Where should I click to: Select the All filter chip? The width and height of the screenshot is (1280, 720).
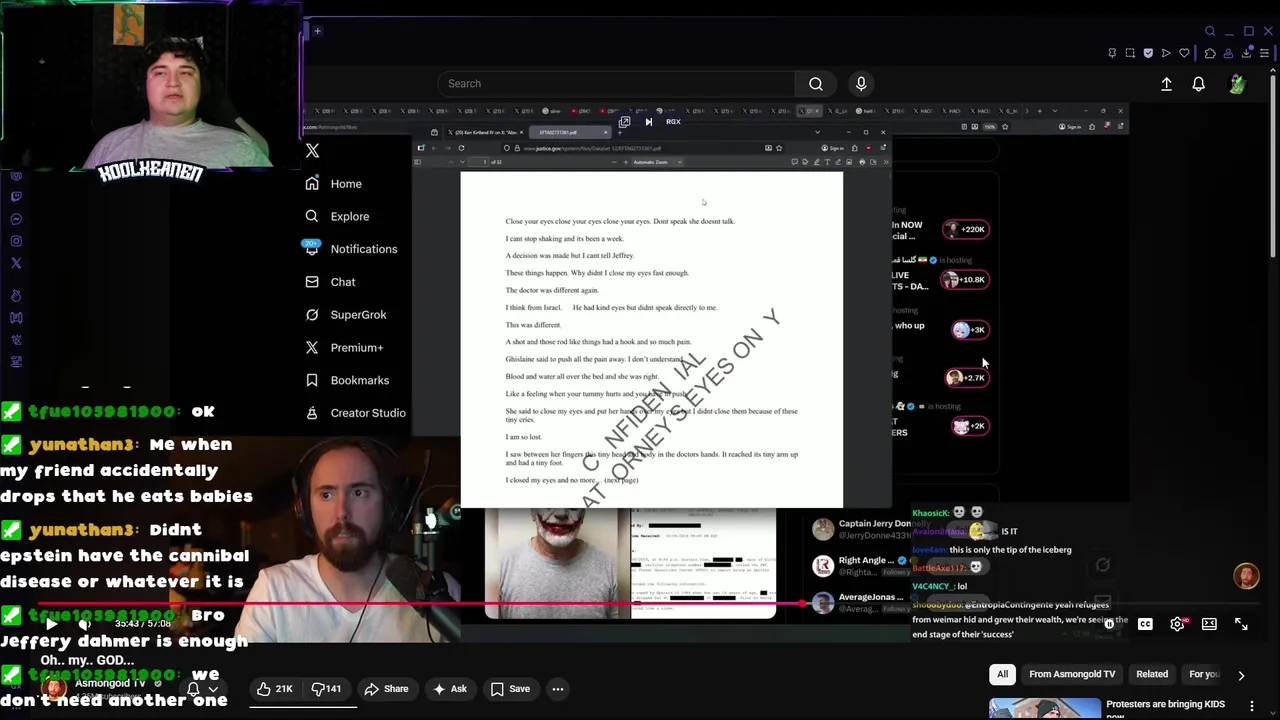[x=1002, y=674]
